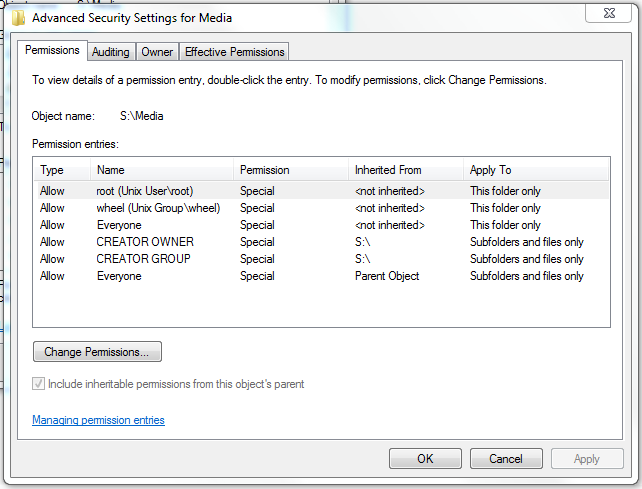Close the Advanced Security Settings dialog
This screenshot has width=642, height=489.
(x=608, y=13)
